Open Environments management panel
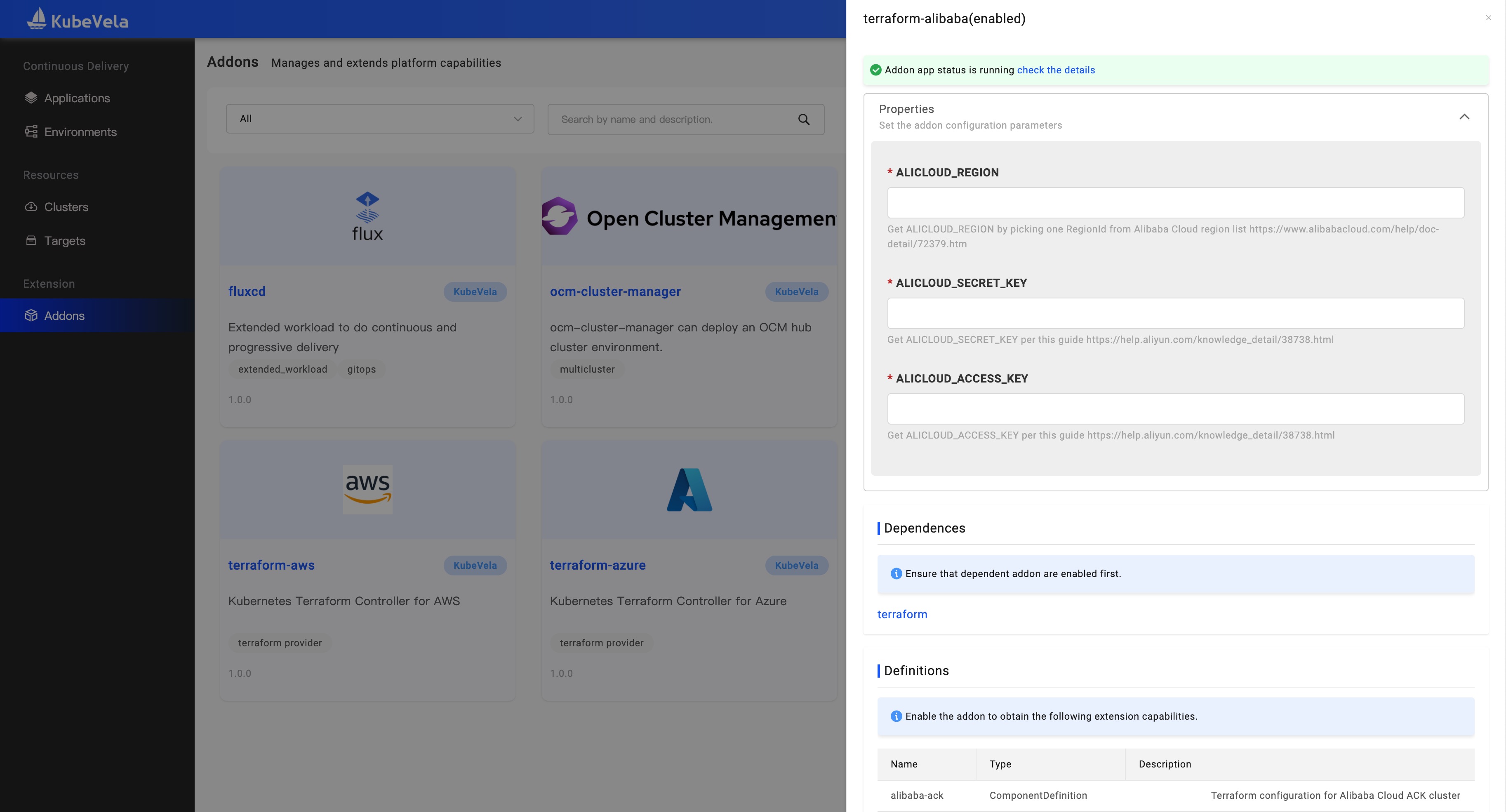This screenshot has width=1506, height=812. 80,131
